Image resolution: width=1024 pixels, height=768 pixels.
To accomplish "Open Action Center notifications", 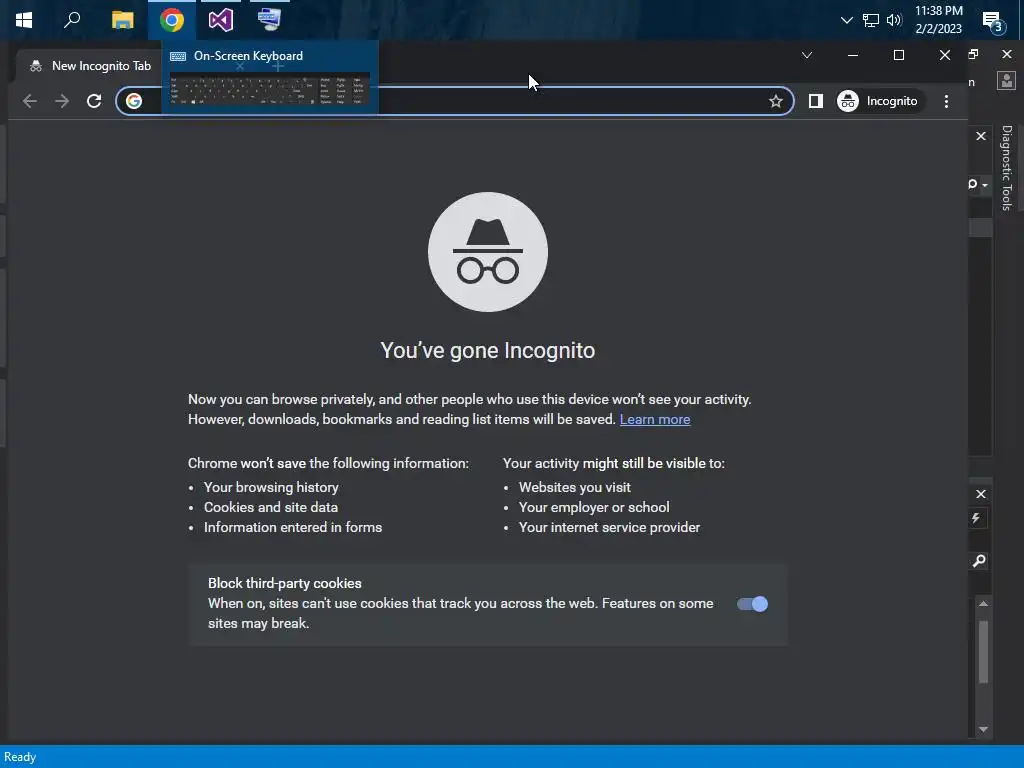I will point(993,21).
